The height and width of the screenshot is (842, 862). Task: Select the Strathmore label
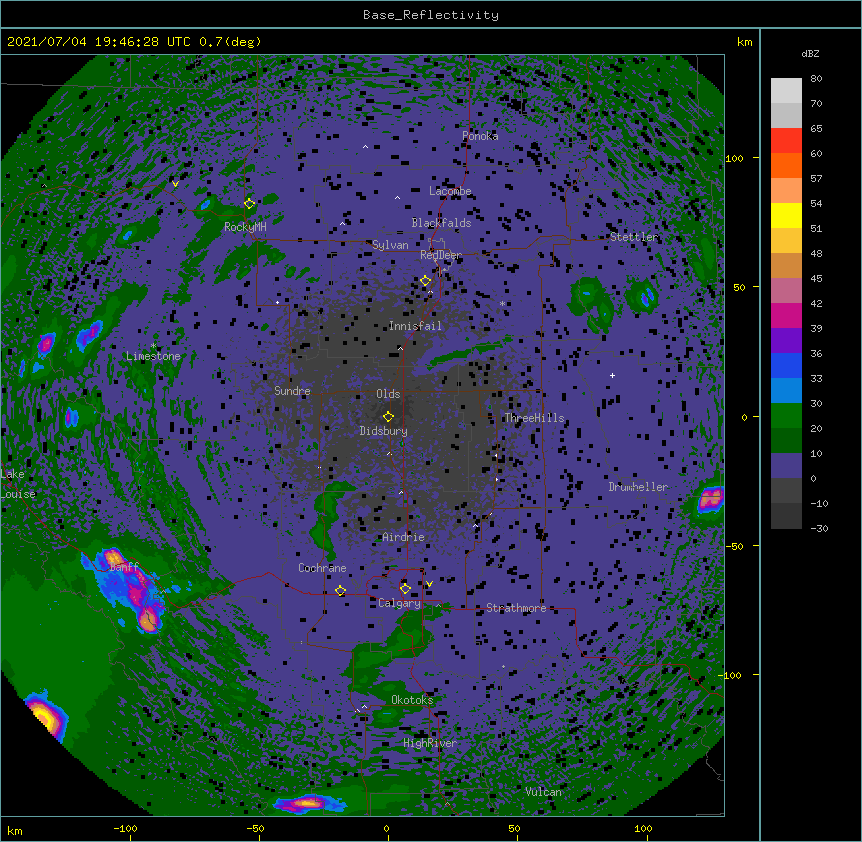516,608
